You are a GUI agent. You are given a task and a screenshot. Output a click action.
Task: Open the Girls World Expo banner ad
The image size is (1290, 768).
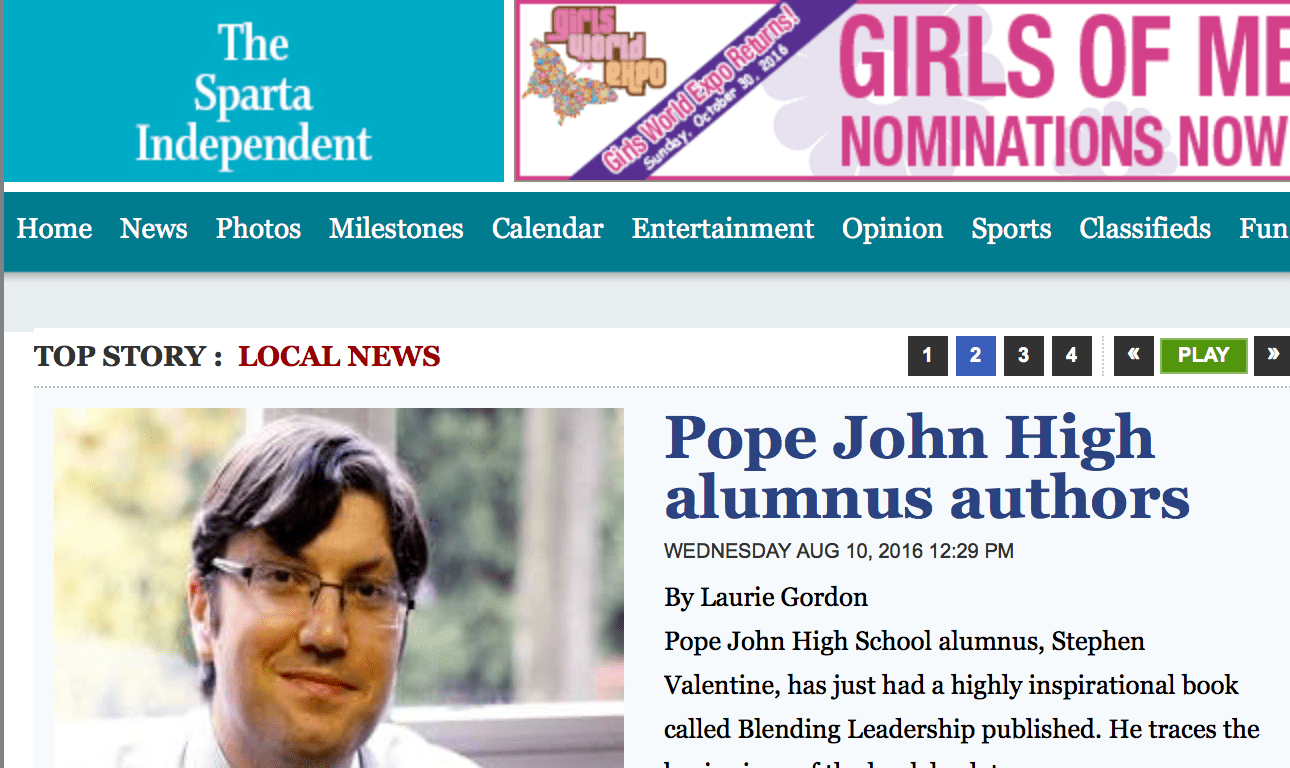tap(902, 90)
